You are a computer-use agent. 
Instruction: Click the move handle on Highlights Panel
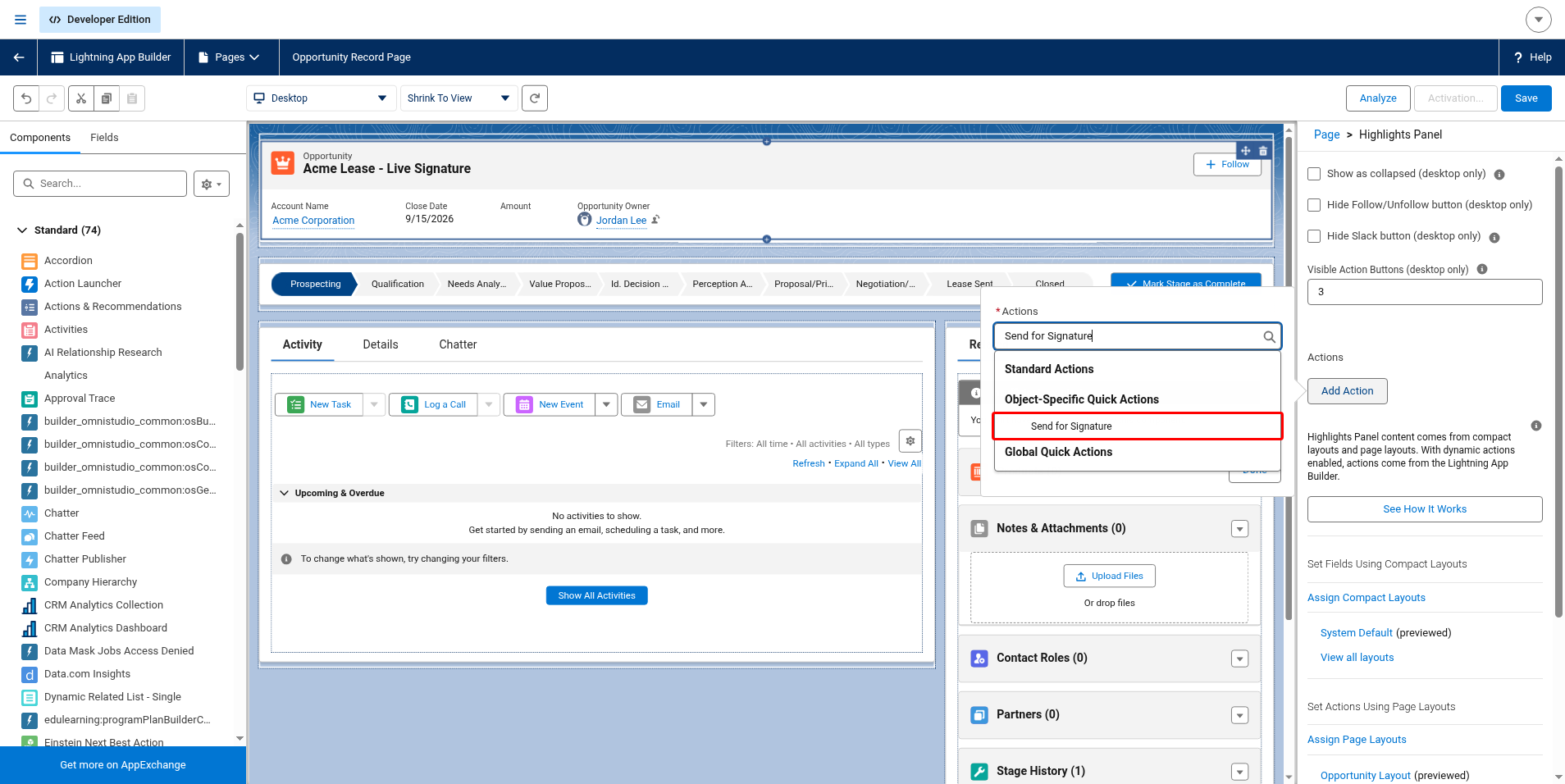tap(1246, 151)
